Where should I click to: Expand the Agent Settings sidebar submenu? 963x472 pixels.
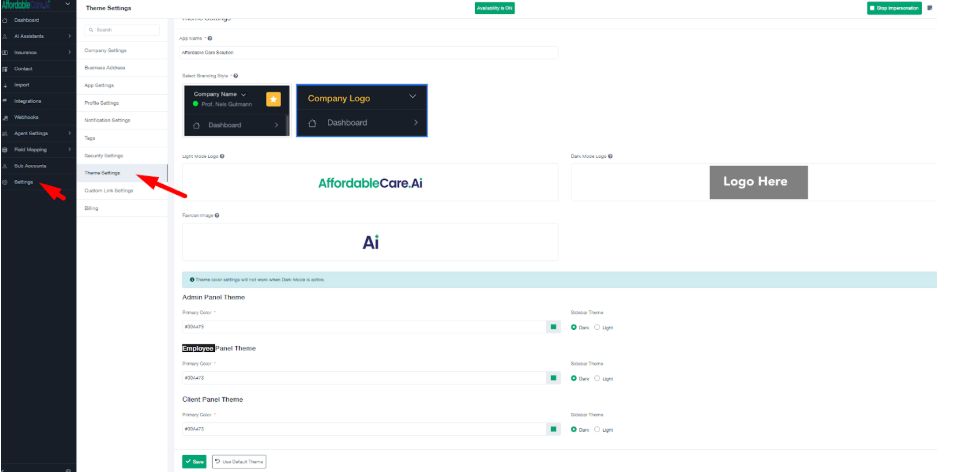(69, 133)
